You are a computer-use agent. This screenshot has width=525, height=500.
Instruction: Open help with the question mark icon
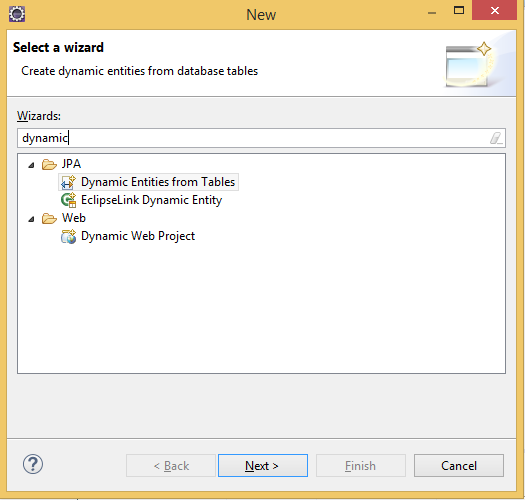click(x=33, y=464)
